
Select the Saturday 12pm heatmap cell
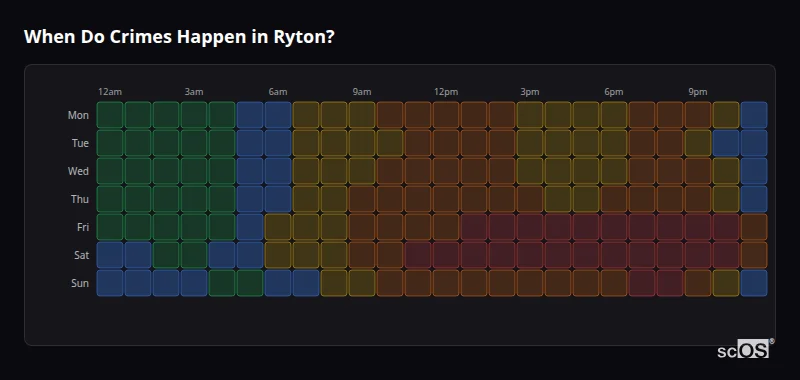point(446,255)
